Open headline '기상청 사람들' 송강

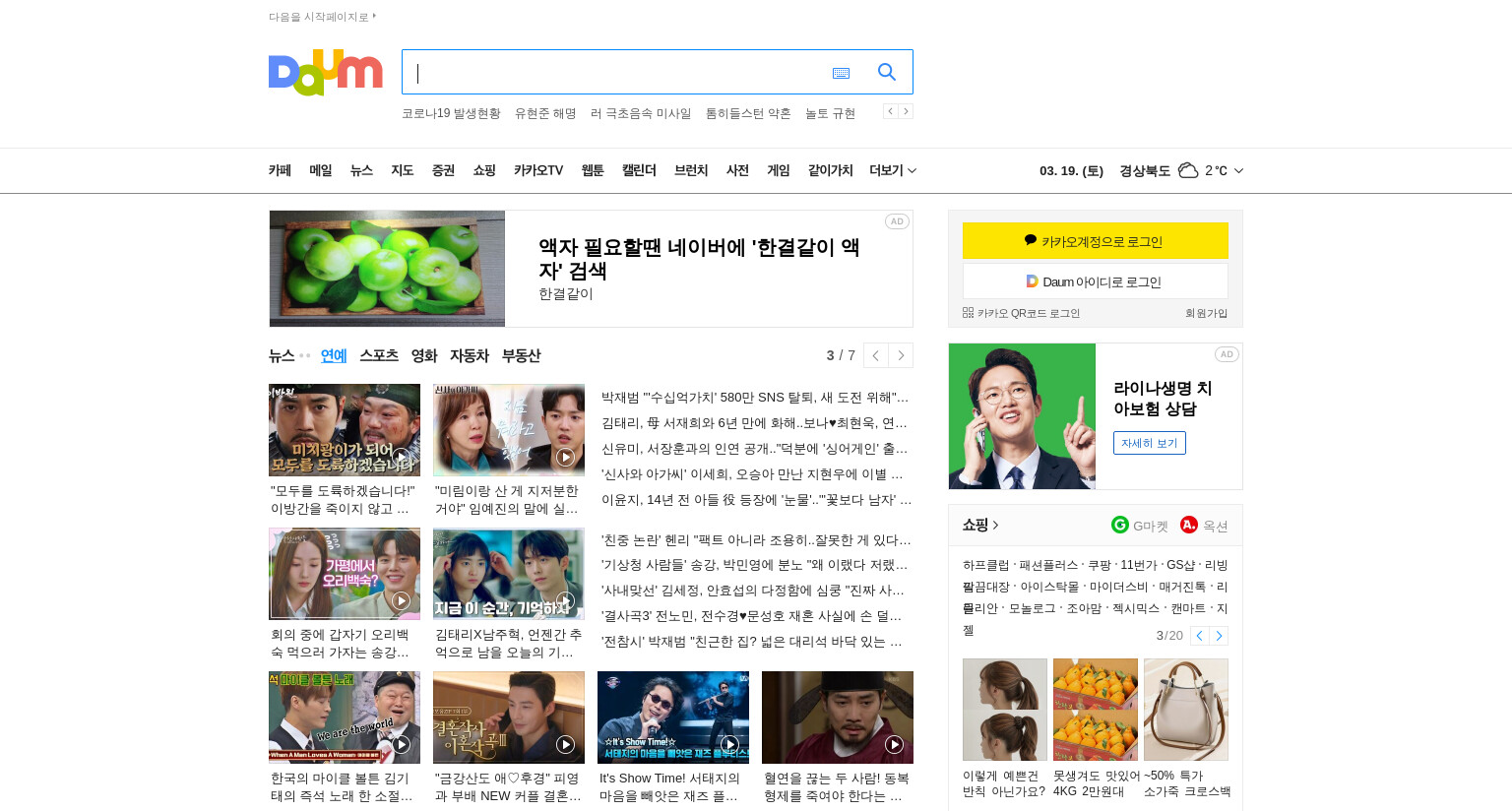pos(754,566)
